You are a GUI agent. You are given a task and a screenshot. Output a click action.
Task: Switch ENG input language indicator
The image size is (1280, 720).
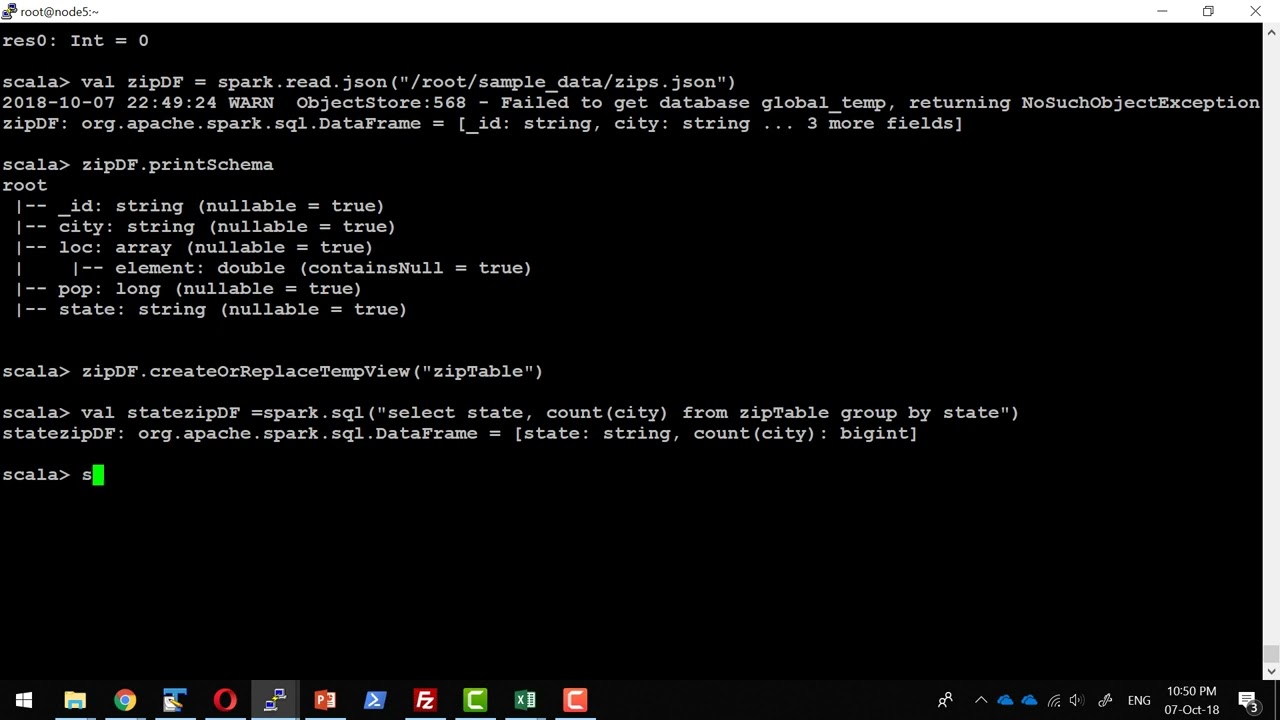point(1139,700)
